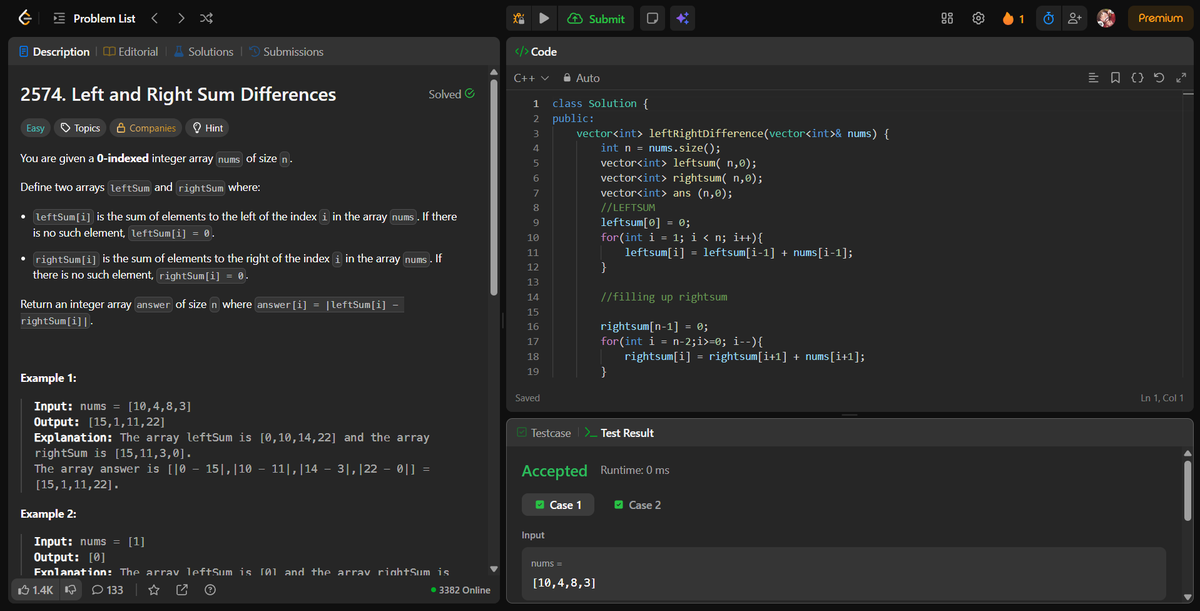Select the Code panel tab
This screenshot has width=1200, height=611.
(x=535, y=52)
